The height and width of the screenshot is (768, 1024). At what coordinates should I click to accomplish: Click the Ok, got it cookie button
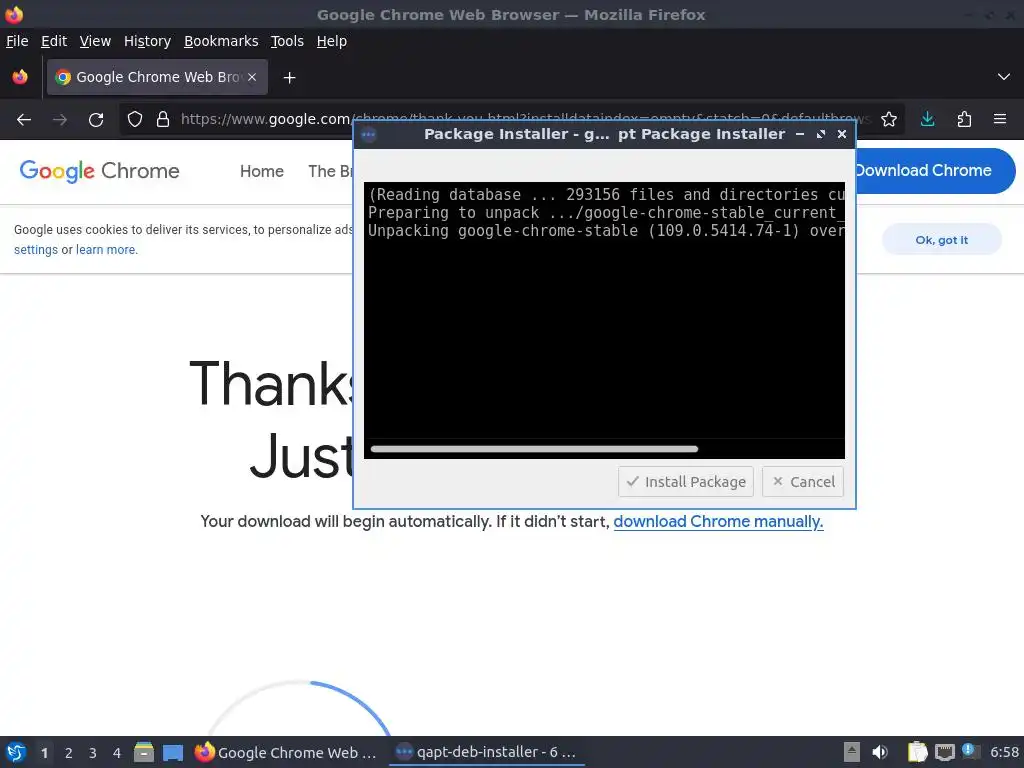942,240
